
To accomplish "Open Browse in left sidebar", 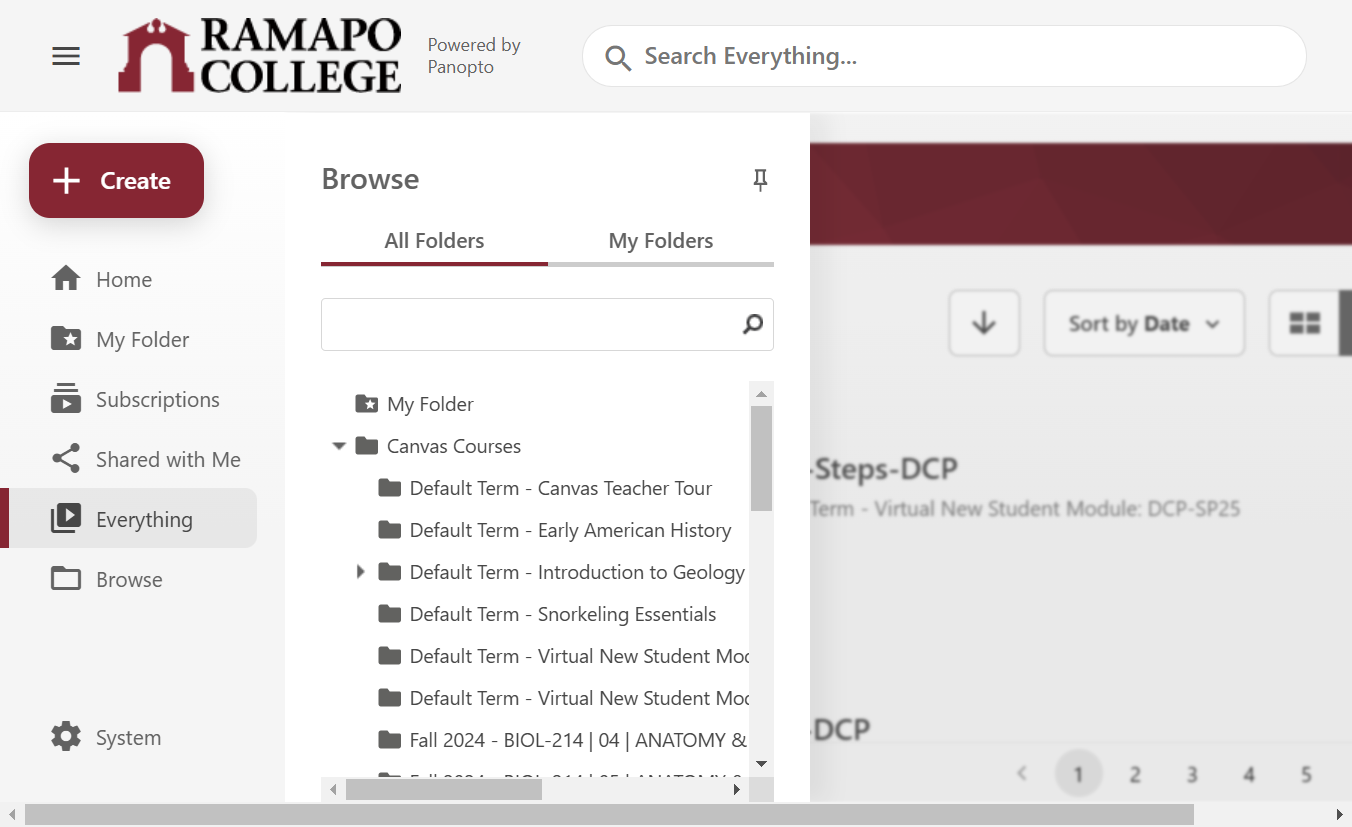I will click(129, 580).
